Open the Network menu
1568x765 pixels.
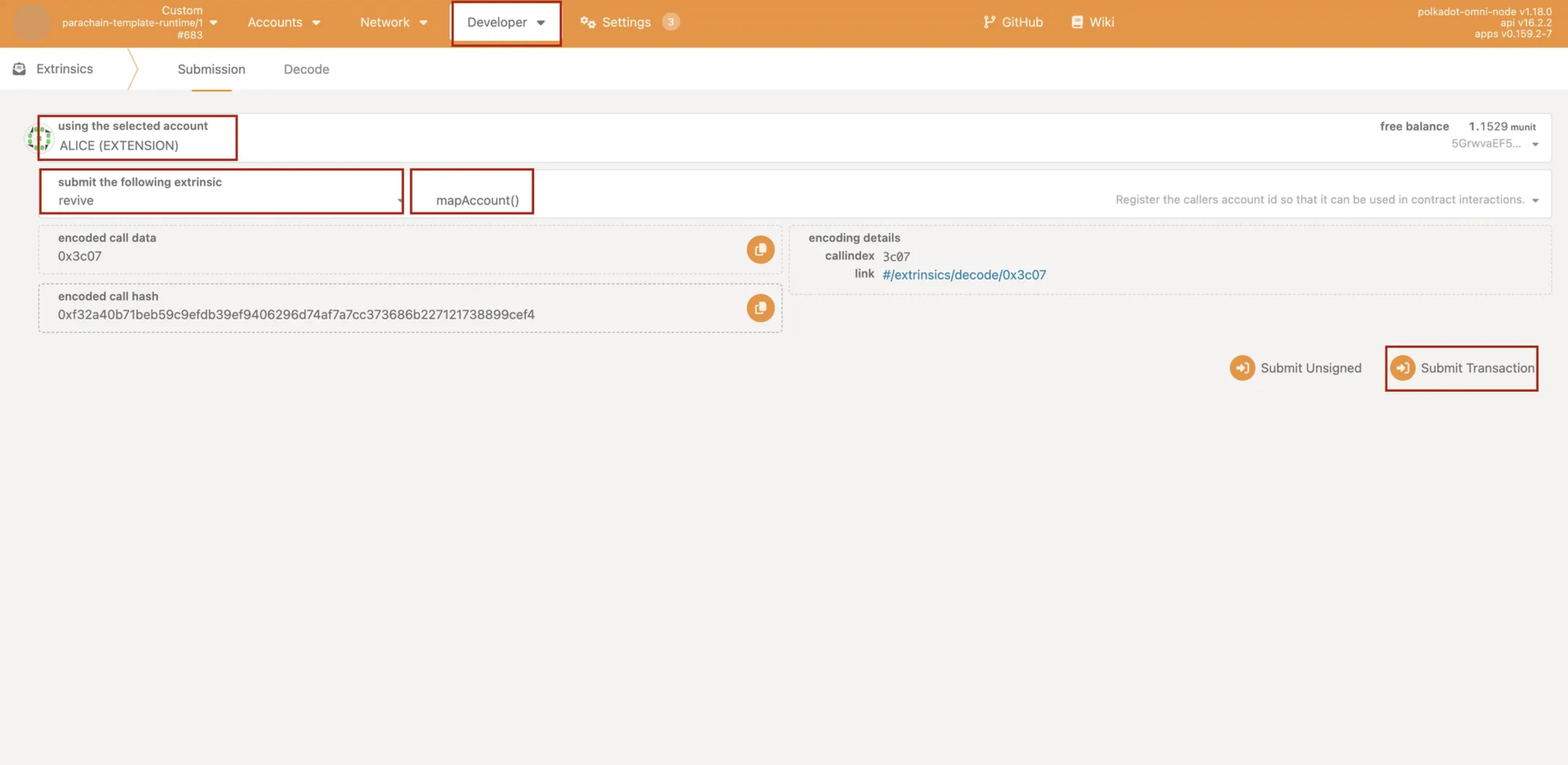[394, 22]
